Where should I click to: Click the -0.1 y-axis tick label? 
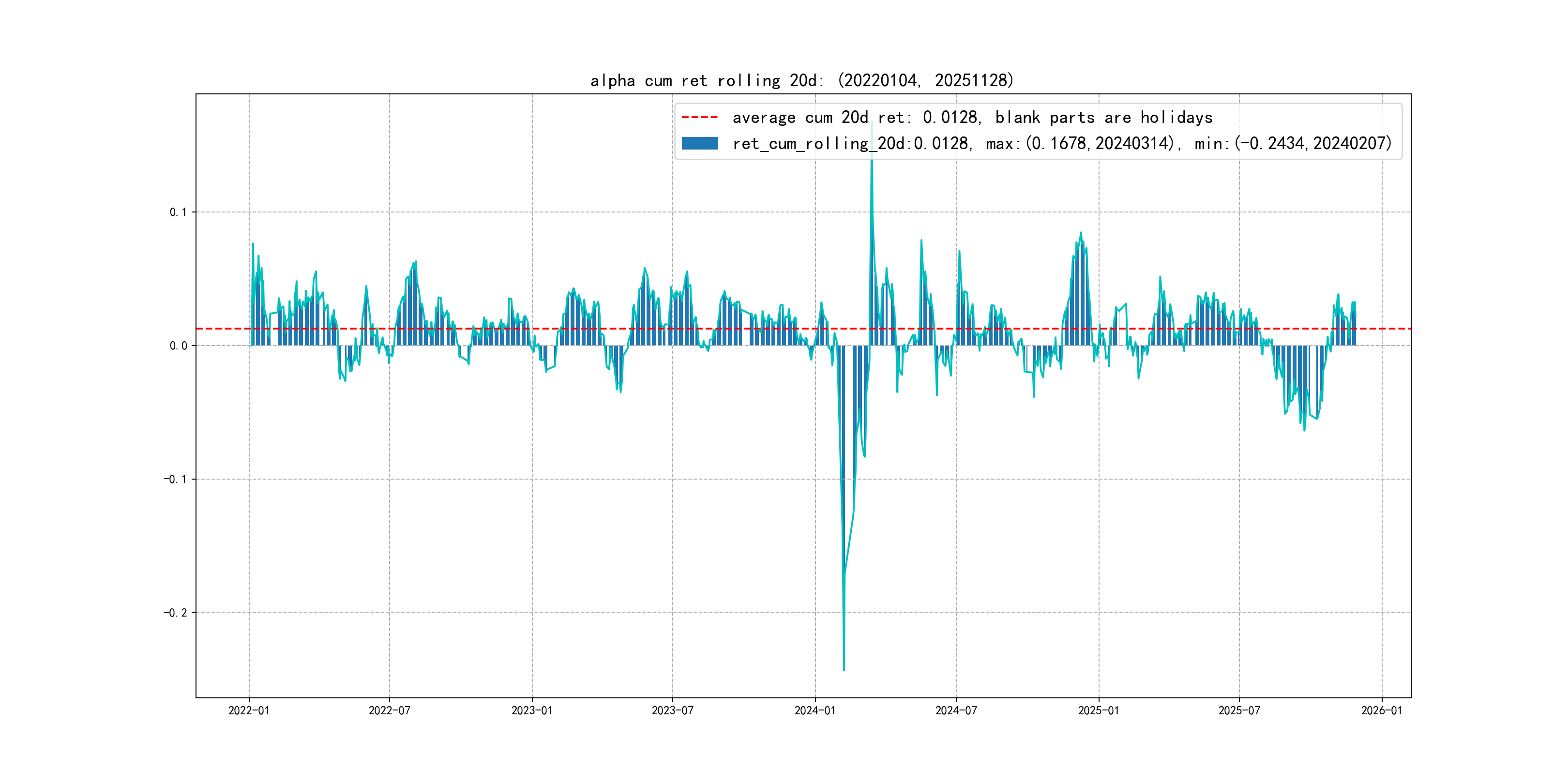[175, 479]
